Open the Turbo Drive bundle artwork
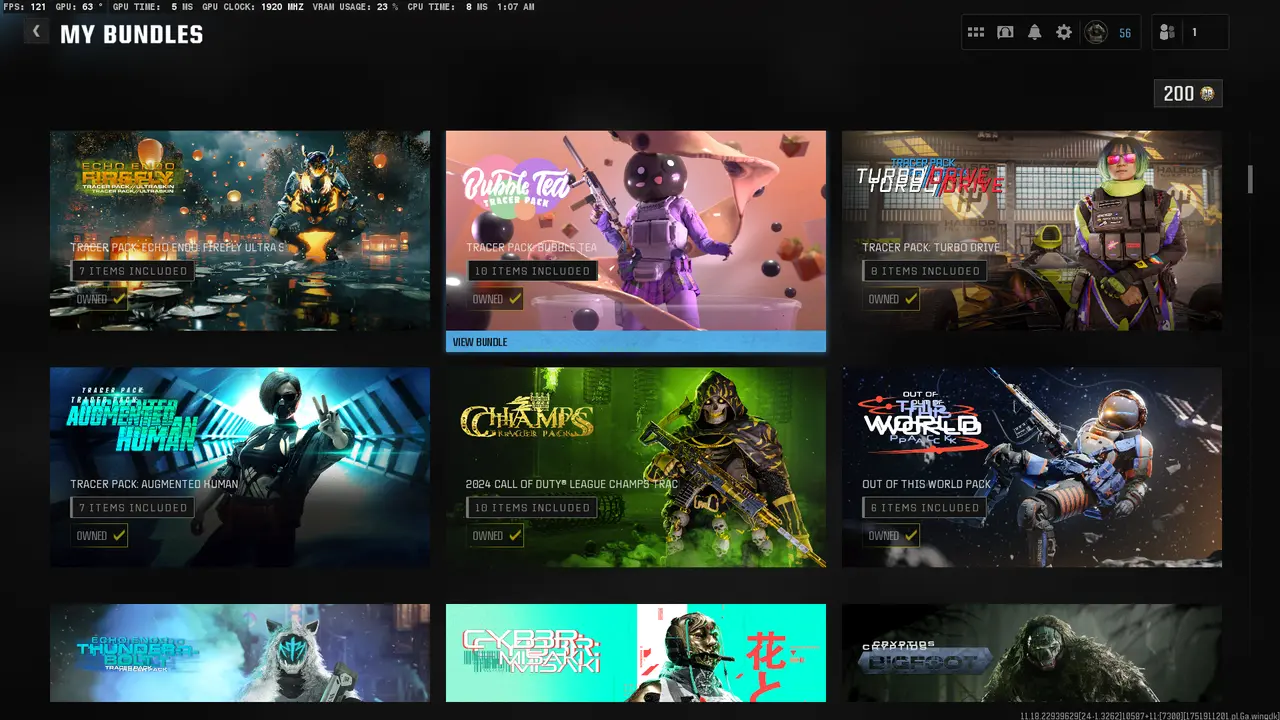Screen dimensions: 1280x720 (1032, 230)
